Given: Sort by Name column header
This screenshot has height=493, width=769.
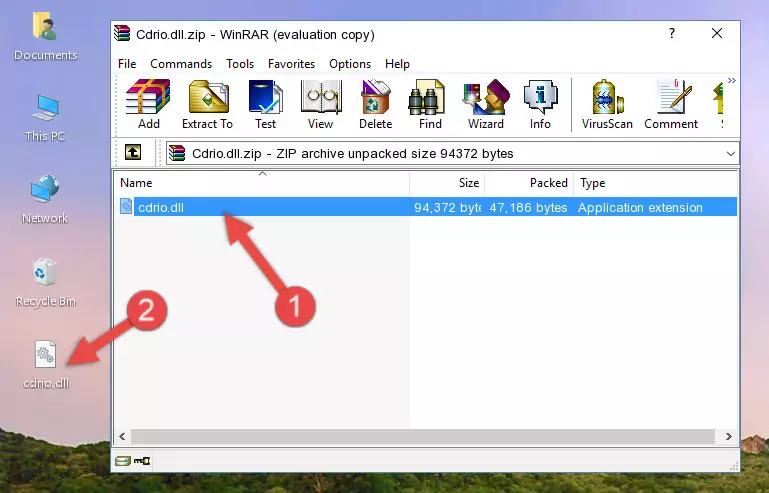Looking at the screenshot, I should tap(262, 183).
